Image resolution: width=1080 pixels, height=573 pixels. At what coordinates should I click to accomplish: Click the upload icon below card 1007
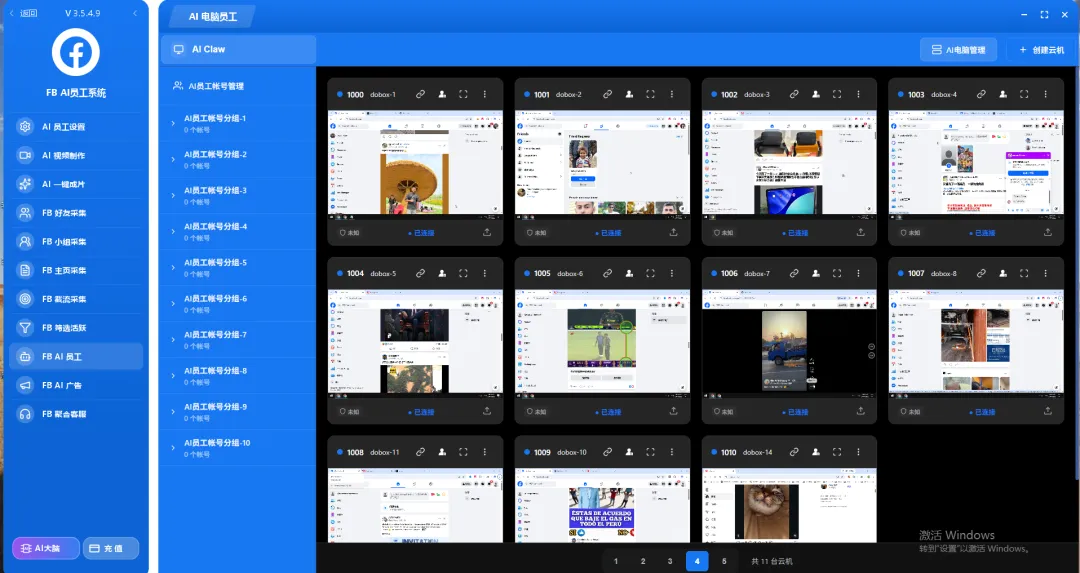point(1048,411)
